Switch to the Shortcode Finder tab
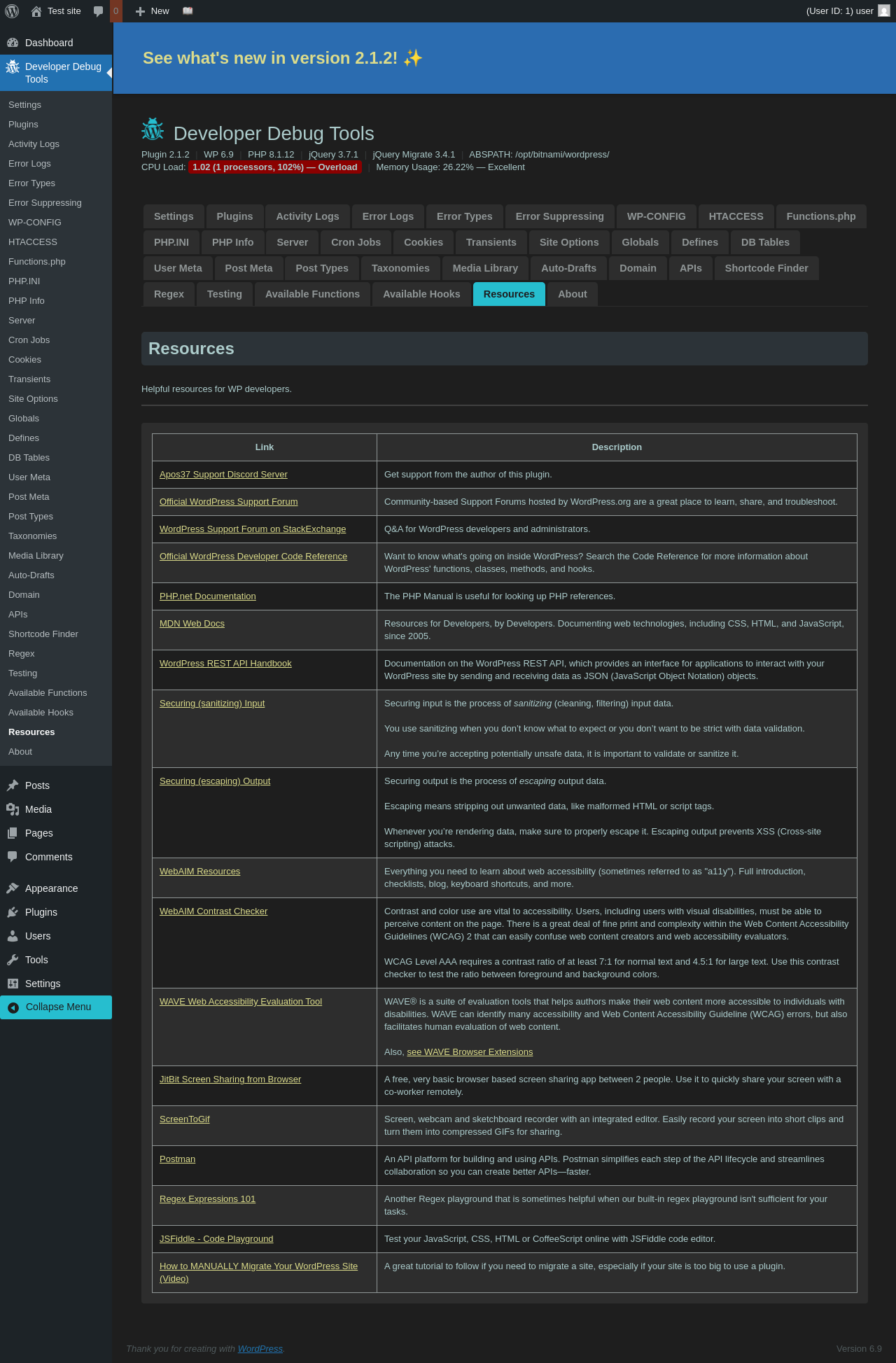 (x=766, y=268)
